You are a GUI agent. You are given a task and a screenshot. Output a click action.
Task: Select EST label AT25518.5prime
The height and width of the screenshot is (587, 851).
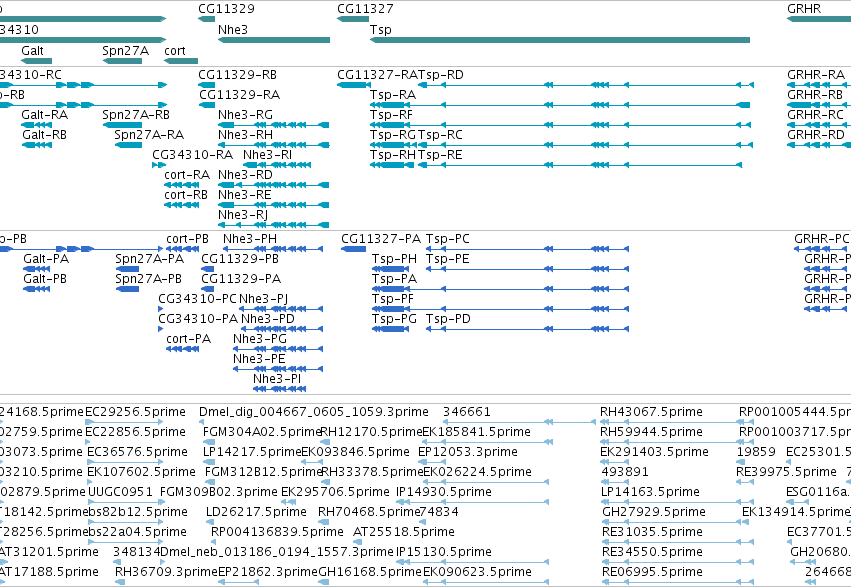tap(404, 532)
